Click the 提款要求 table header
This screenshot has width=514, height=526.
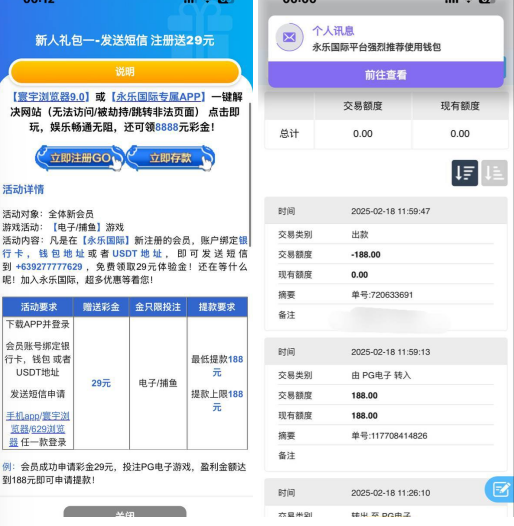217,307
